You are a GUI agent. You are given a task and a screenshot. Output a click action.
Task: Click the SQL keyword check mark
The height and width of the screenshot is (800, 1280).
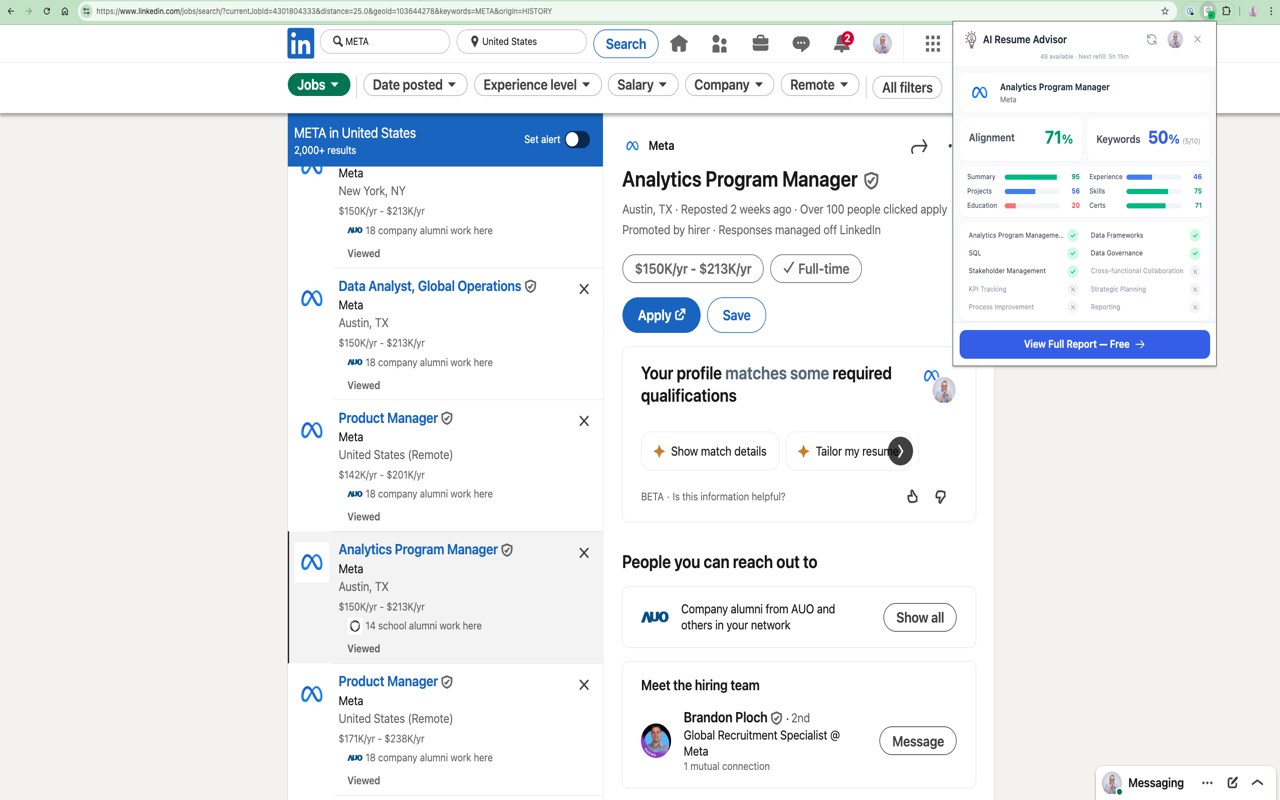point(1072,253)
